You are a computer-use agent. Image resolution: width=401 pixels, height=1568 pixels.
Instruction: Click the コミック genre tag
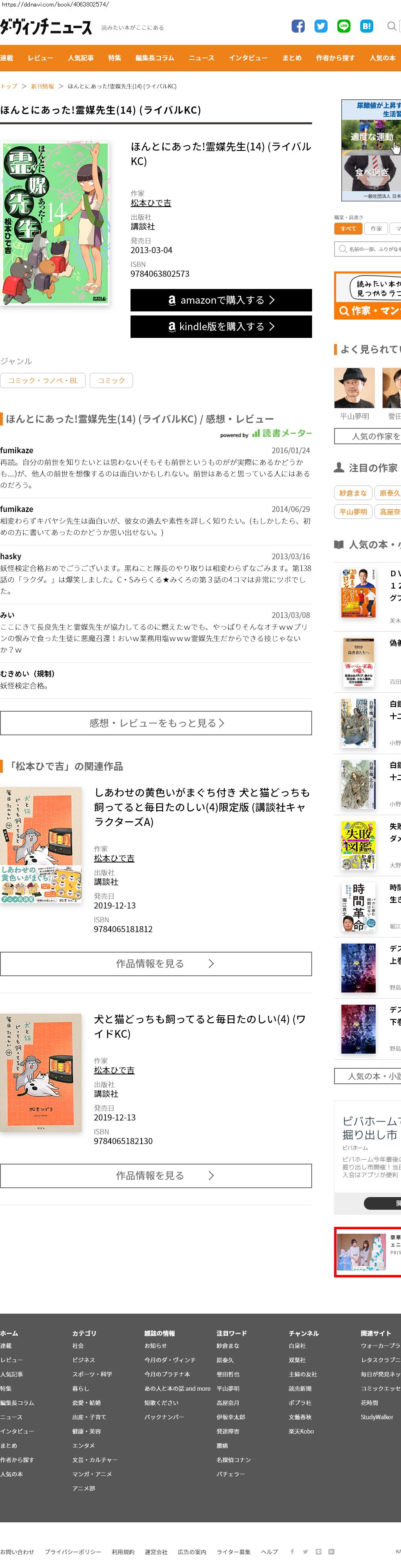click(x=111, y=380)
